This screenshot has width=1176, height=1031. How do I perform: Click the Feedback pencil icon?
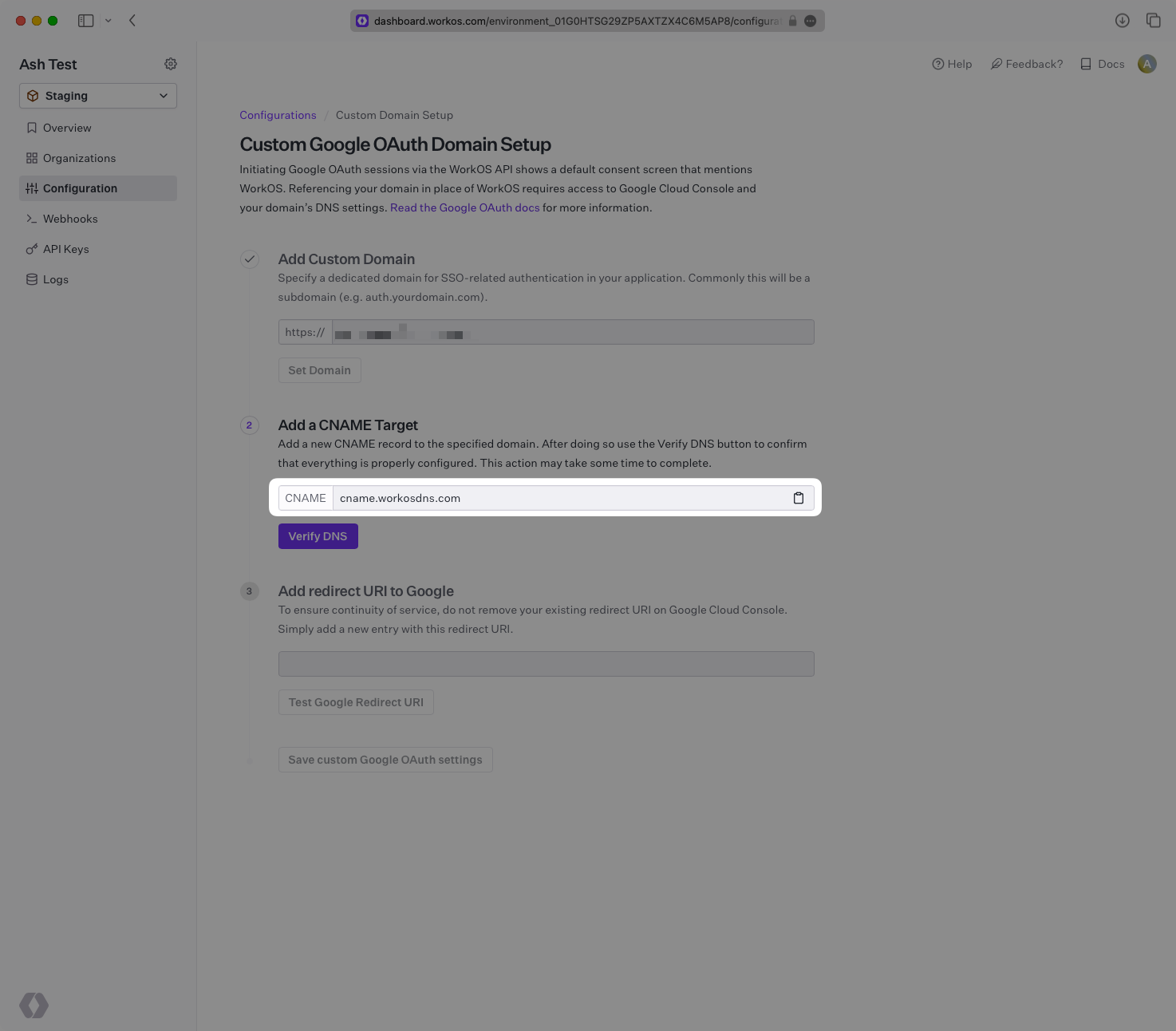(x=996, y=64)
